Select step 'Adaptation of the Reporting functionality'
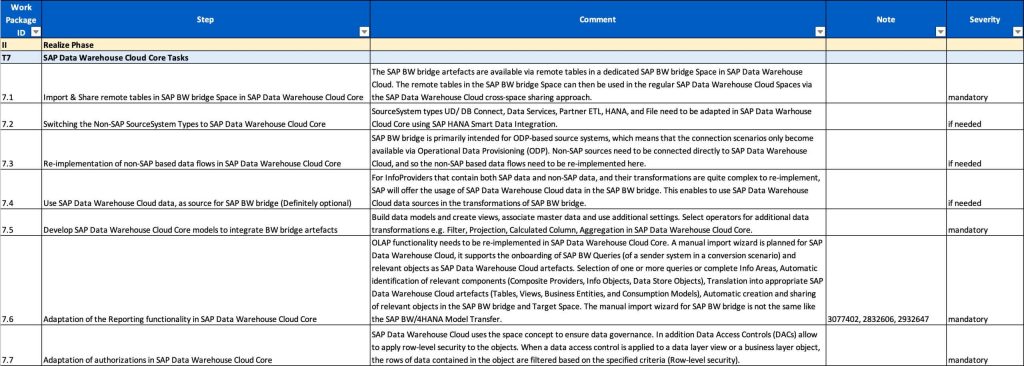The height and width of the screenshot is (366, 1024). pos(206,281)
